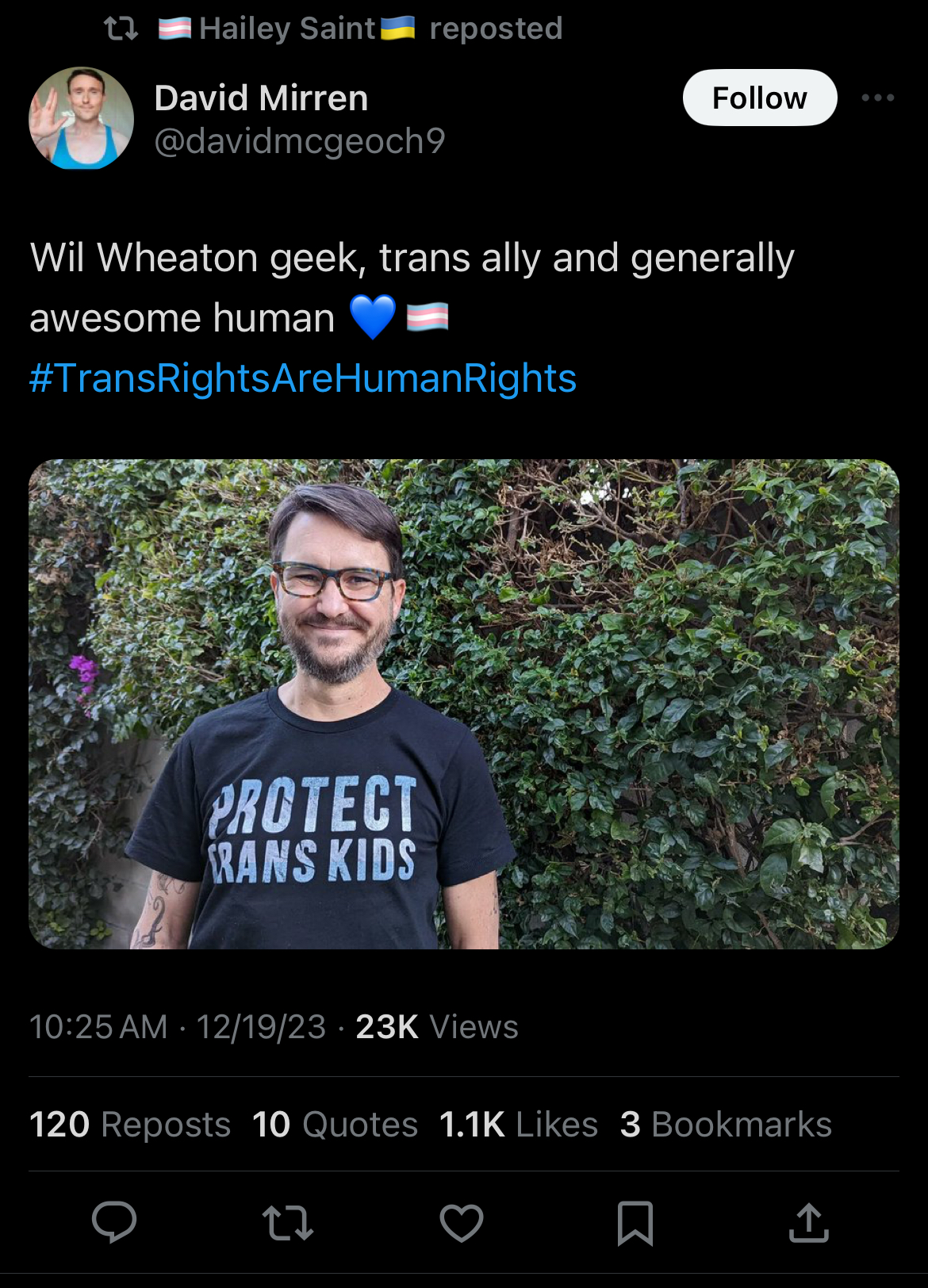
Task: View the 1.1K Likes list
Action: [519, 1125]
